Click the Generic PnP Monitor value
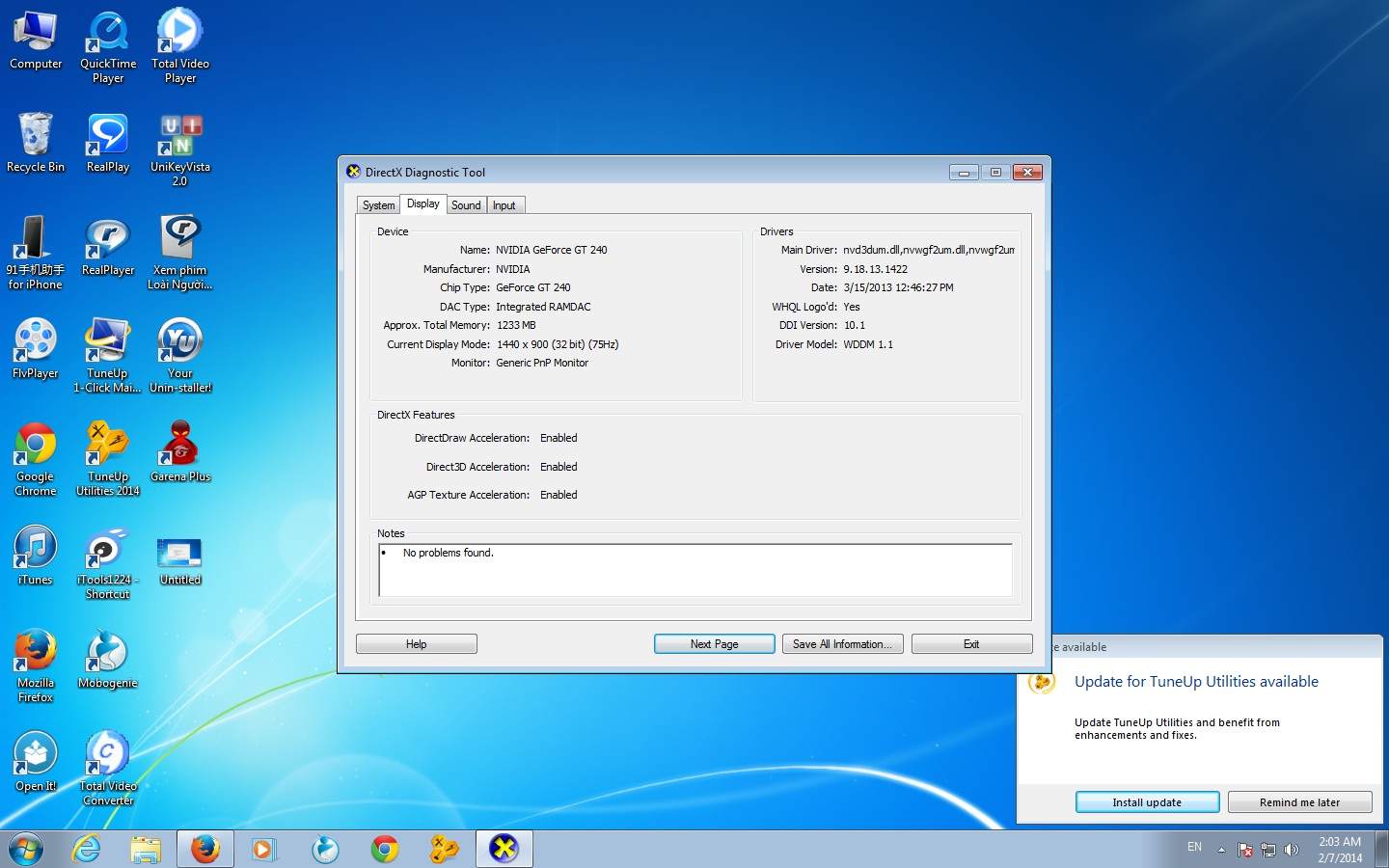The height and width of the screenshot is (868, 1389). [x=542, y=363]
